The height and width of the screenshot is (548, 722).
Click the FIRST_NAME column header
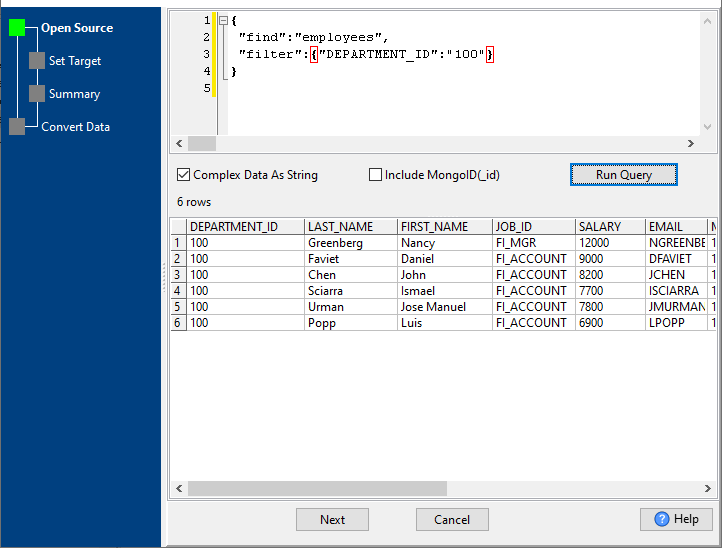444,227
